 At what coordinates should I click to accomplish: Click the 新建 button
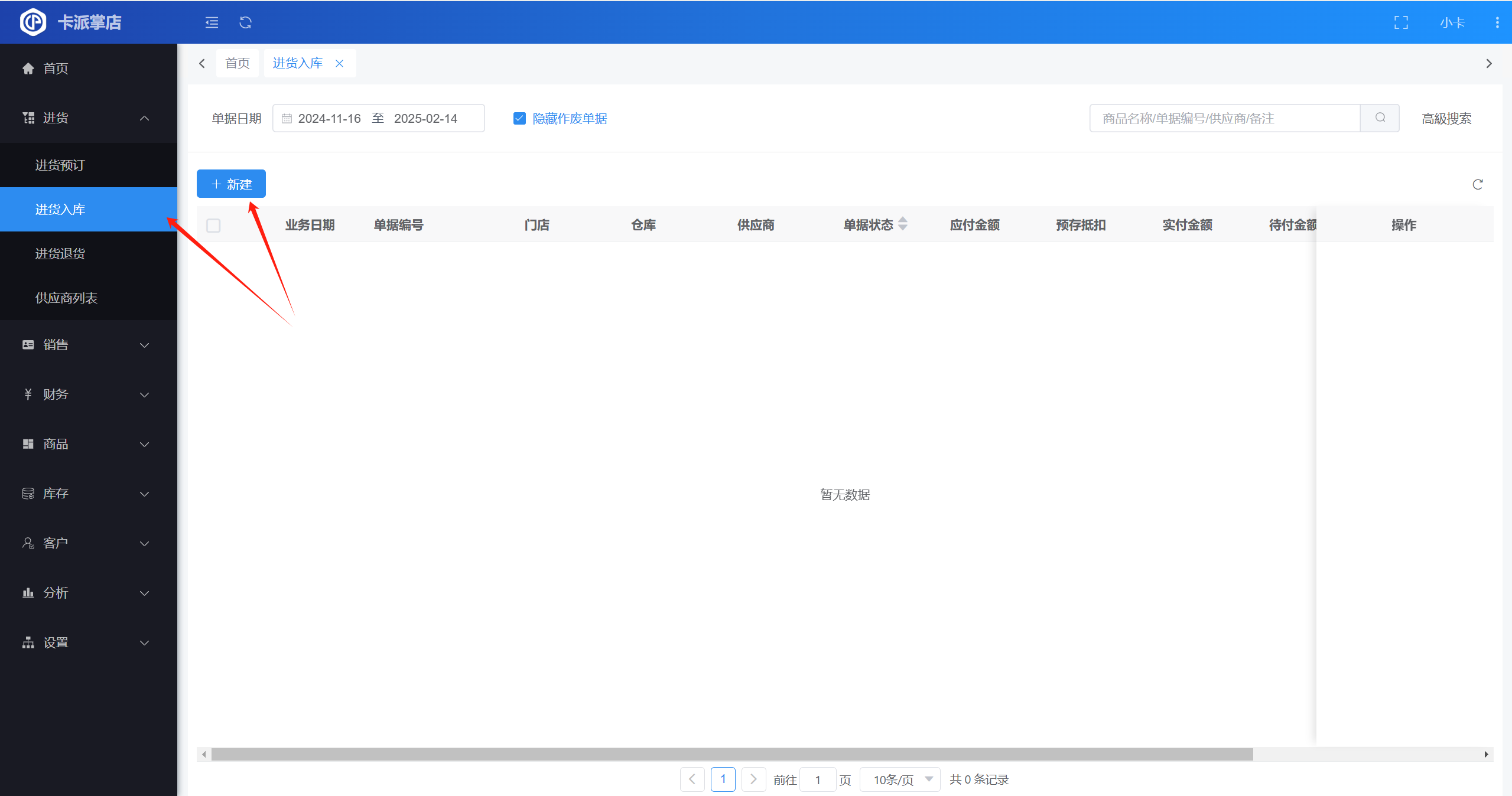[231, 184]
